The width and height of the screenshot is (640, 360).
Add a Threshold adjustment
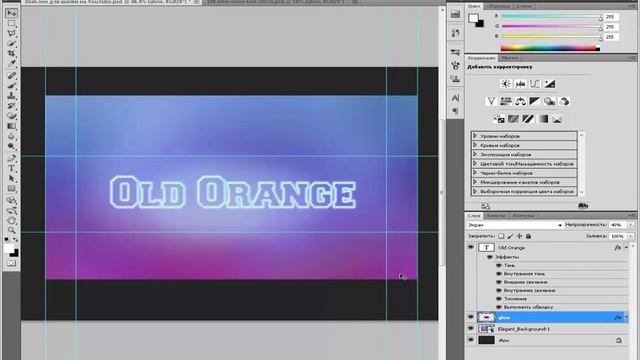point(528,119)
